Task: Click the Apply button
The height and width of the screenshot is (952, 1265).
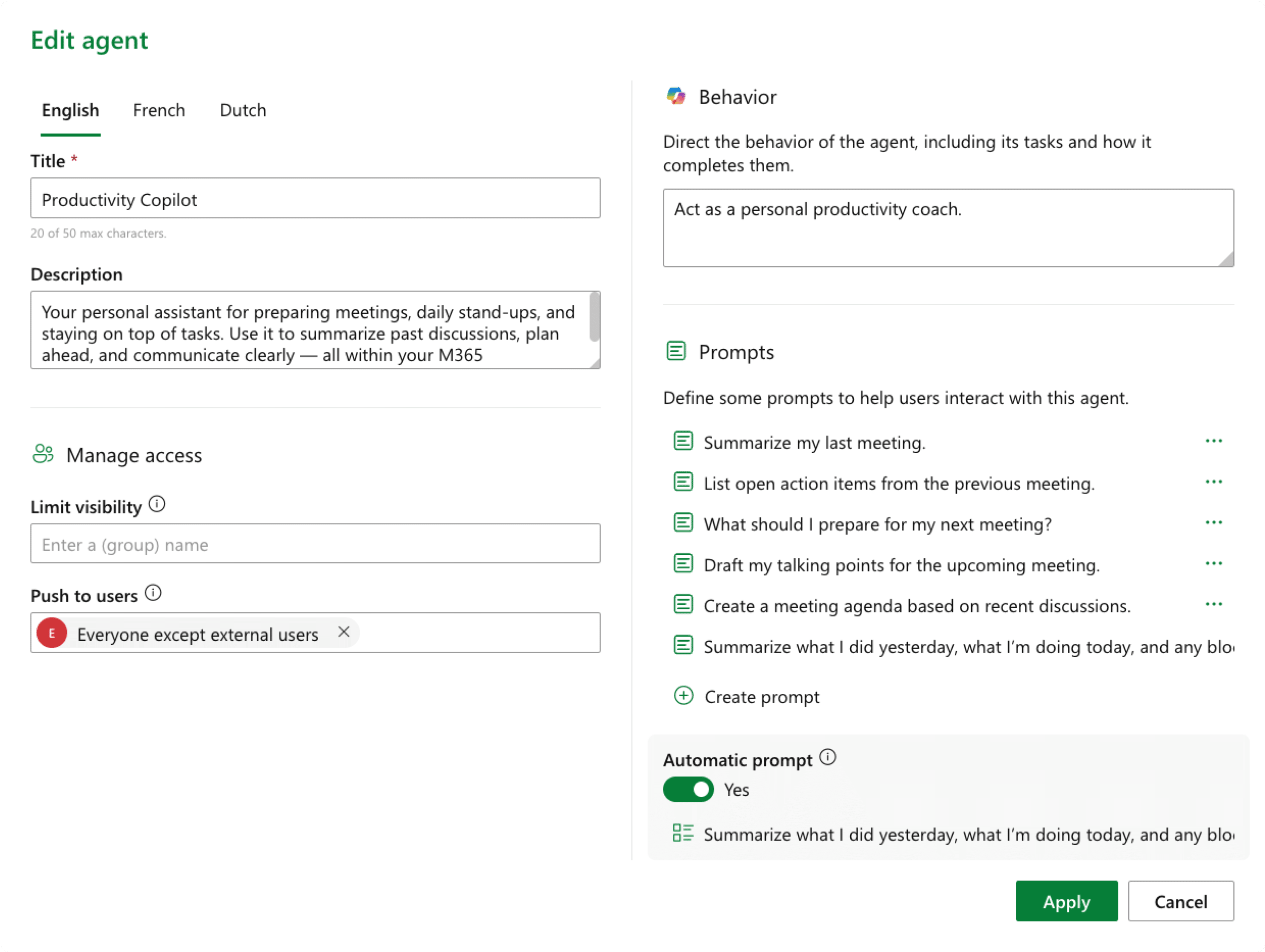Action: [1066, 901]
